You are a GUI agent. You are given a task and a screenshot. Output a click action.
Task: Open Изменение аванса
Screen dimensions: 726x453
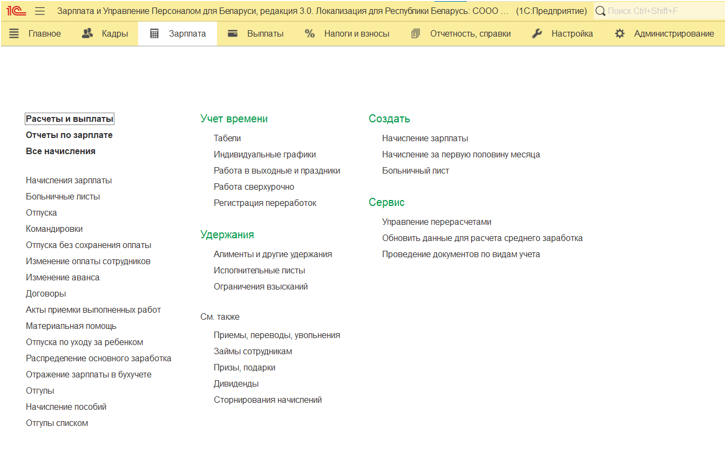click(x=63, y=277)
